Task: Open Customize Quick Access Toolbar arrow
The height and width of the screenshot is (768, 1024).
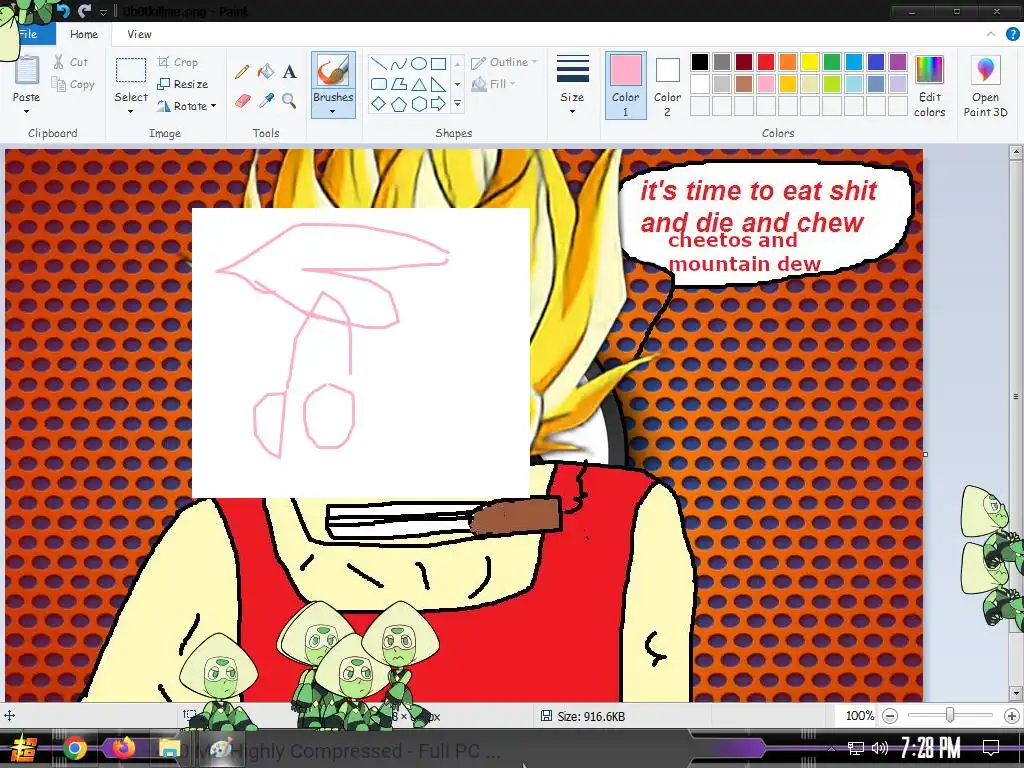Action: pyautogui.click(x=103, y=12)
